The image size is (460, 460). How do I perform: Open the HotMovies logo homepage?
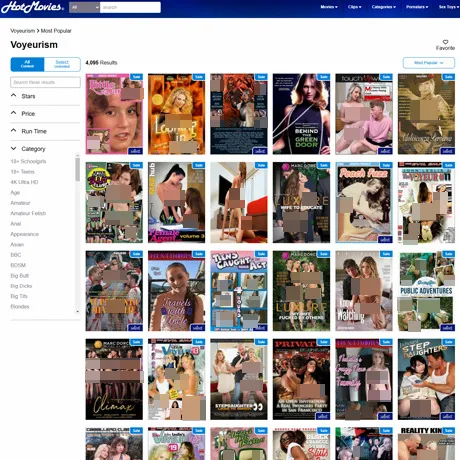[32, 7]
